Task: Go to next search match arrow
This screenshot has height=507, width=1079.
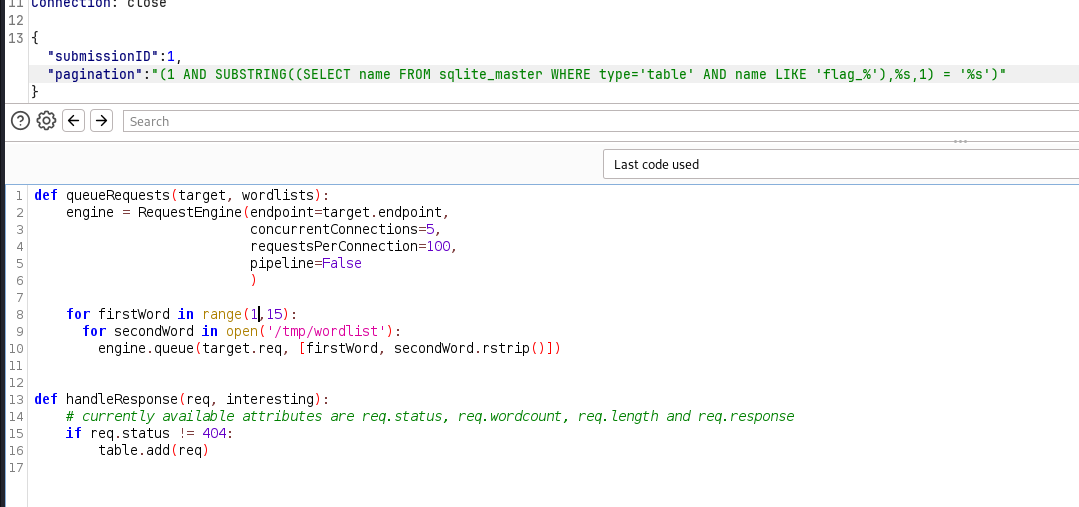Action: tap(101, 121)
